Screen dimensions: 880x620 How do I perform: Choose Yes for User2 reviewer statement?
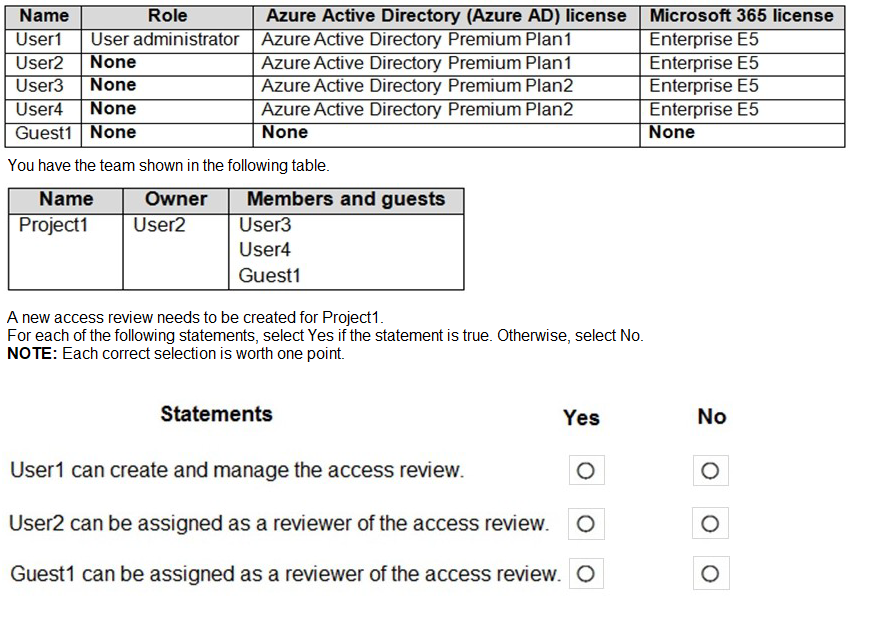click(586, 523)
